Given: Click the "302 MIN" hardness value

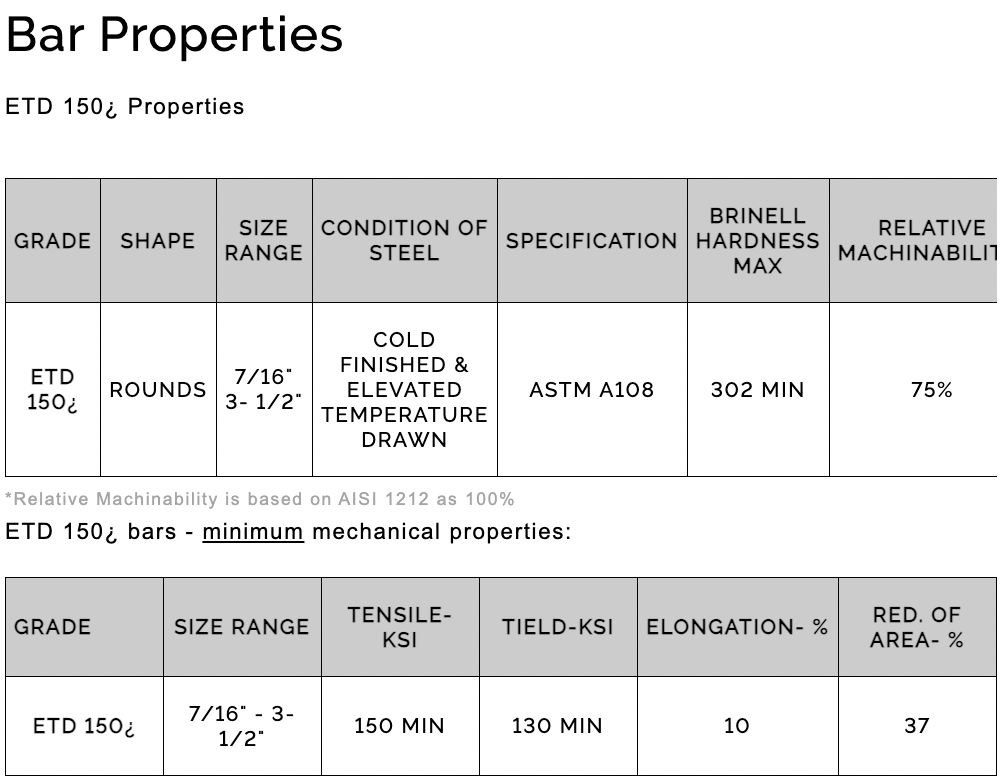Looking at the screenshot, I should 758,390.
